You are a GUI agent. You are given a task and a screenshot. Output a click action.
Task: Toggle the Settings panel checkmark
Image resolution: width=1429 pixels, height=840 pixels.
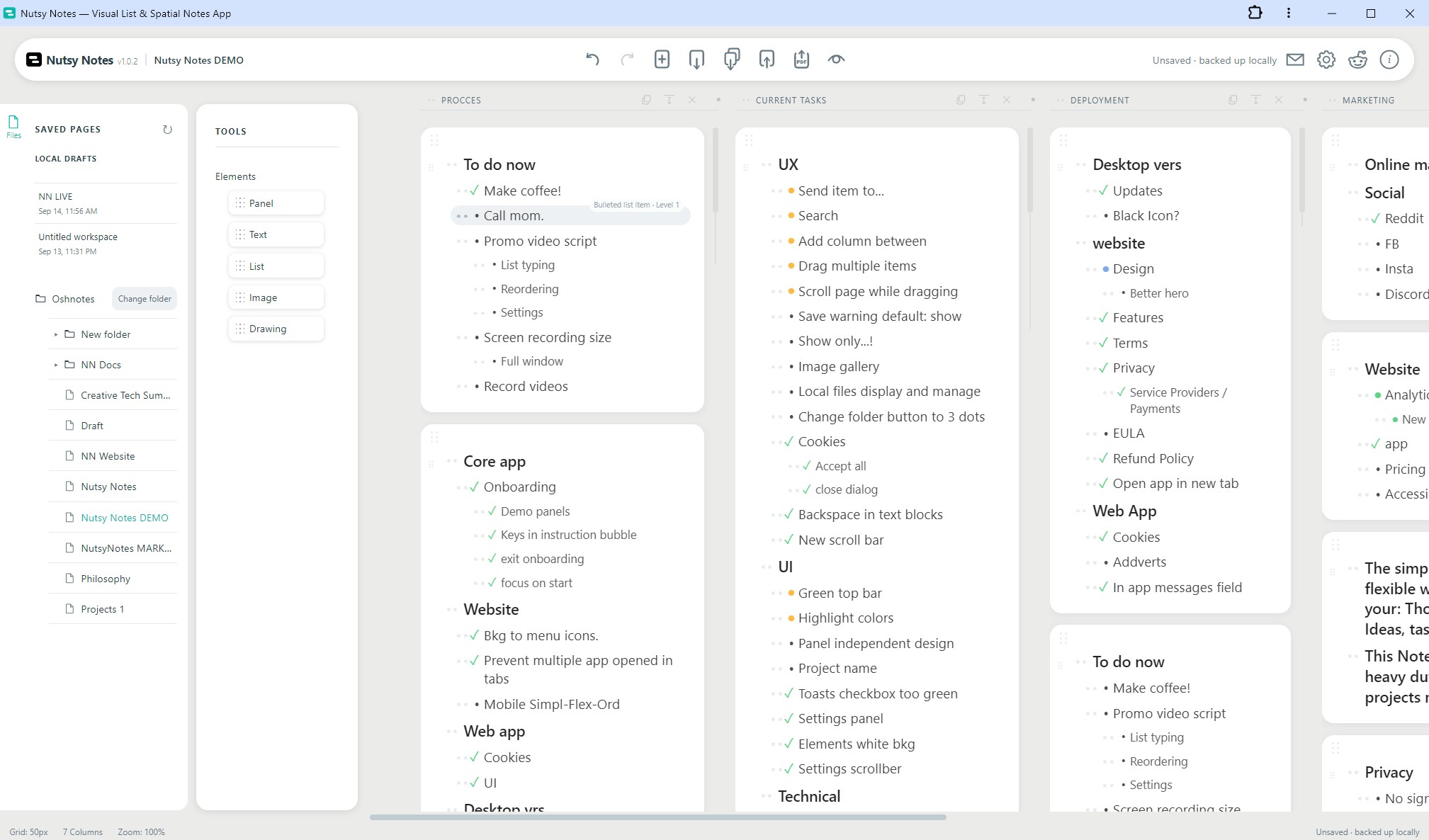(x=789, y=718)
